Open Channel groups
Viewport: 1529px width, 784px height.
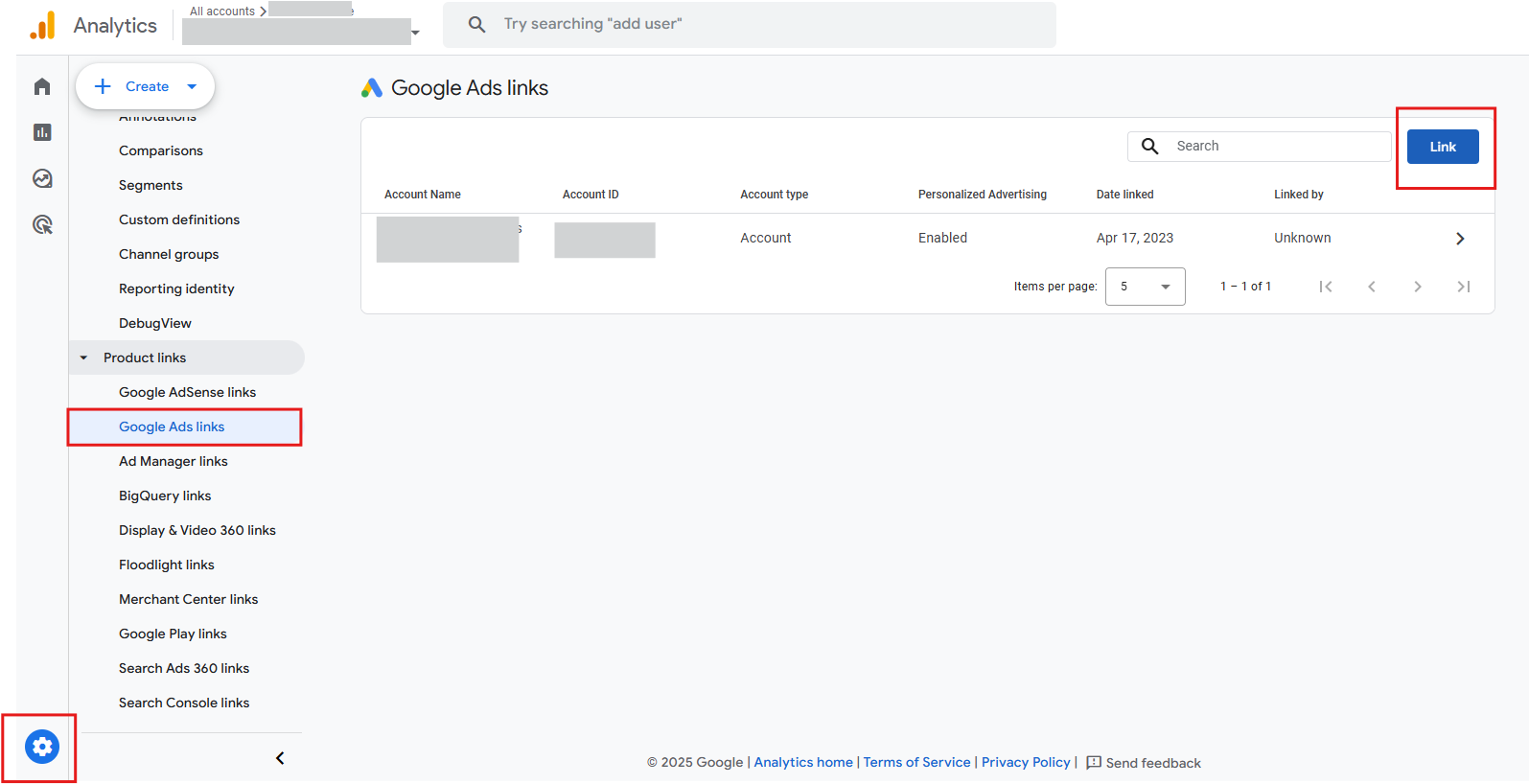169,254
